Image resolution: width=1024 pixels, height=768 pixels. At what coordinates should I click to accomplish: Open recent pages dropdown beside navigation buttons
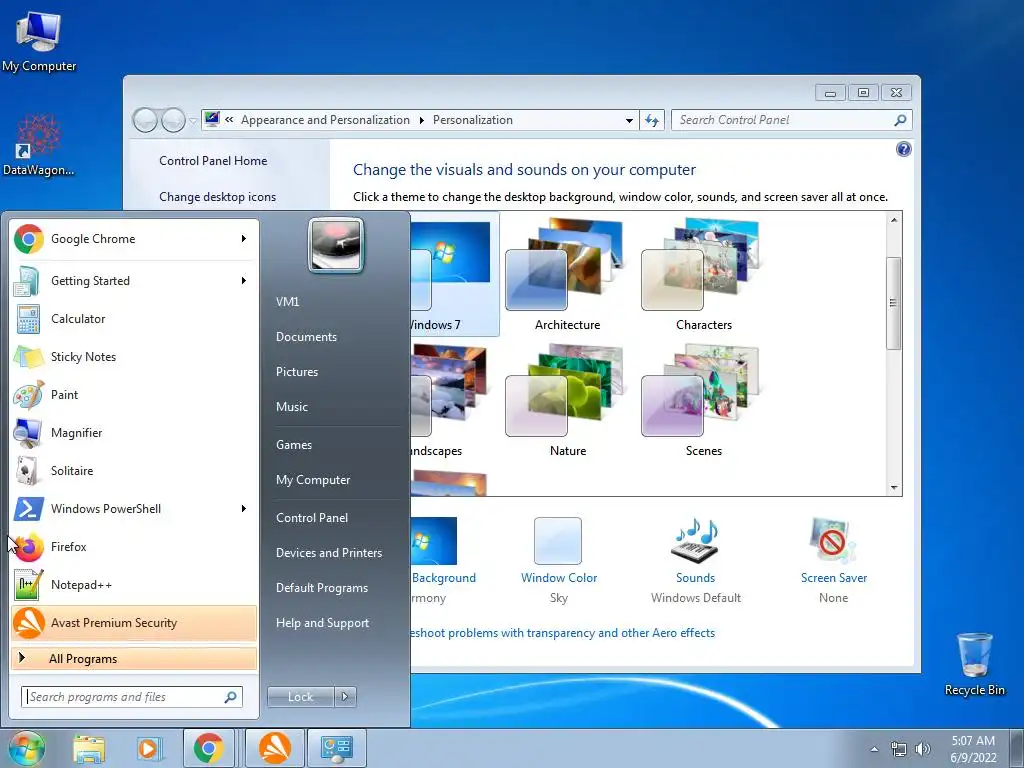(x=193, y=121)
